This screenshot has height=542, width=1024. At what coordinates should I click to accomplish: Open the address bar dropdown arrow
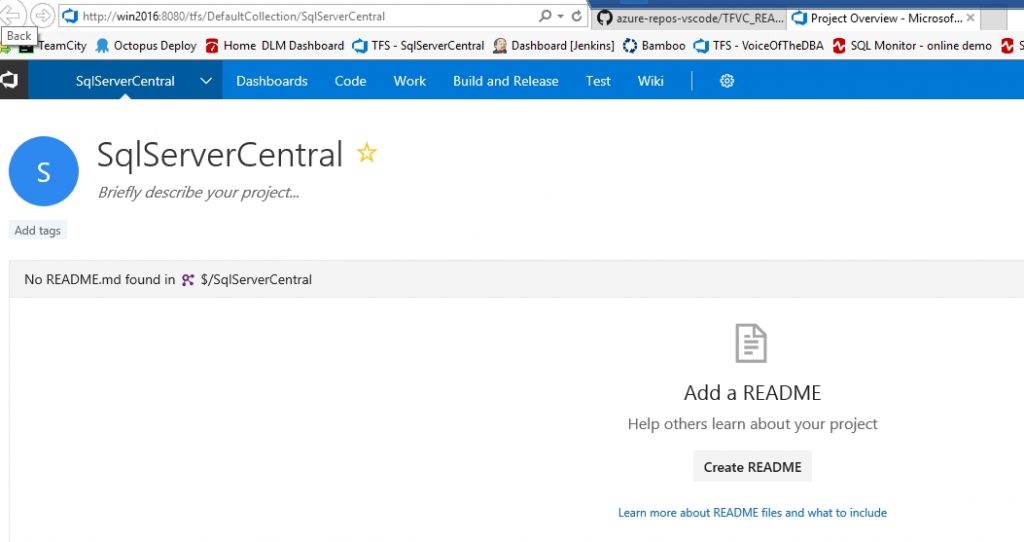560,16
